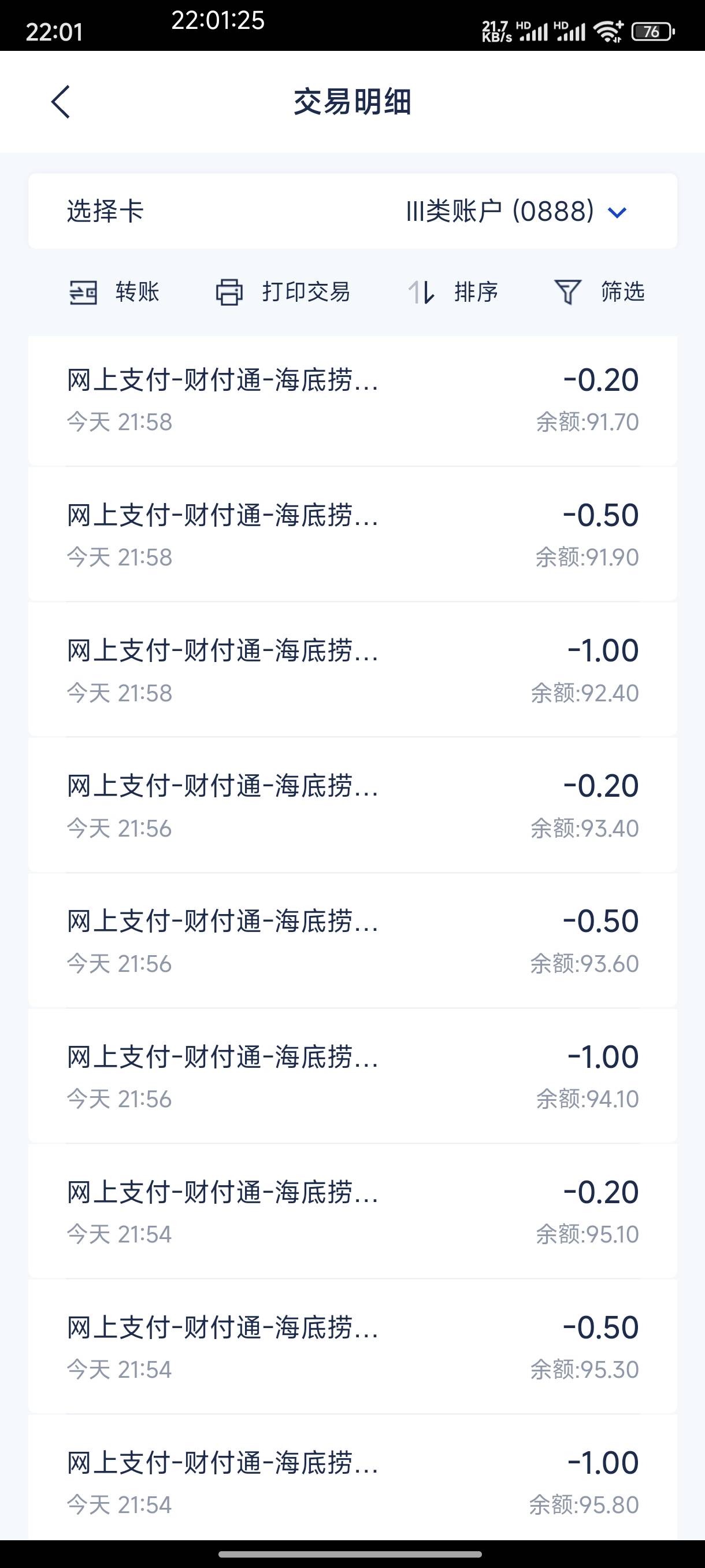
Task: Tap the home gesture bar
Action: [x=351, y=1554]
